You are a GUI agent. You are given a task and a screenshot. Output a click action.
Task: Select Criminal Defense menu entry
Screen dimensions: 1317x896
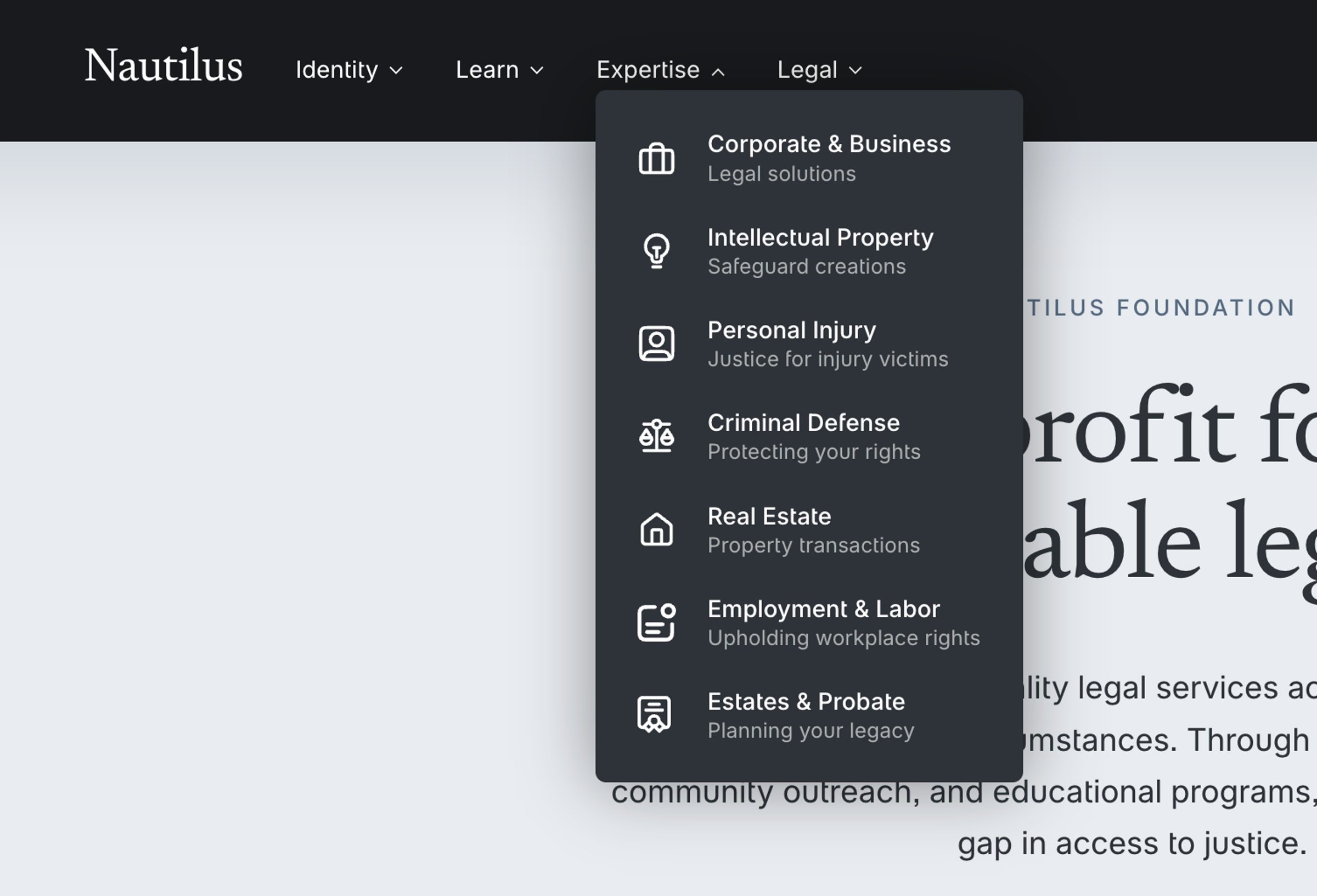pyautogui.click(x=809, y=437)
